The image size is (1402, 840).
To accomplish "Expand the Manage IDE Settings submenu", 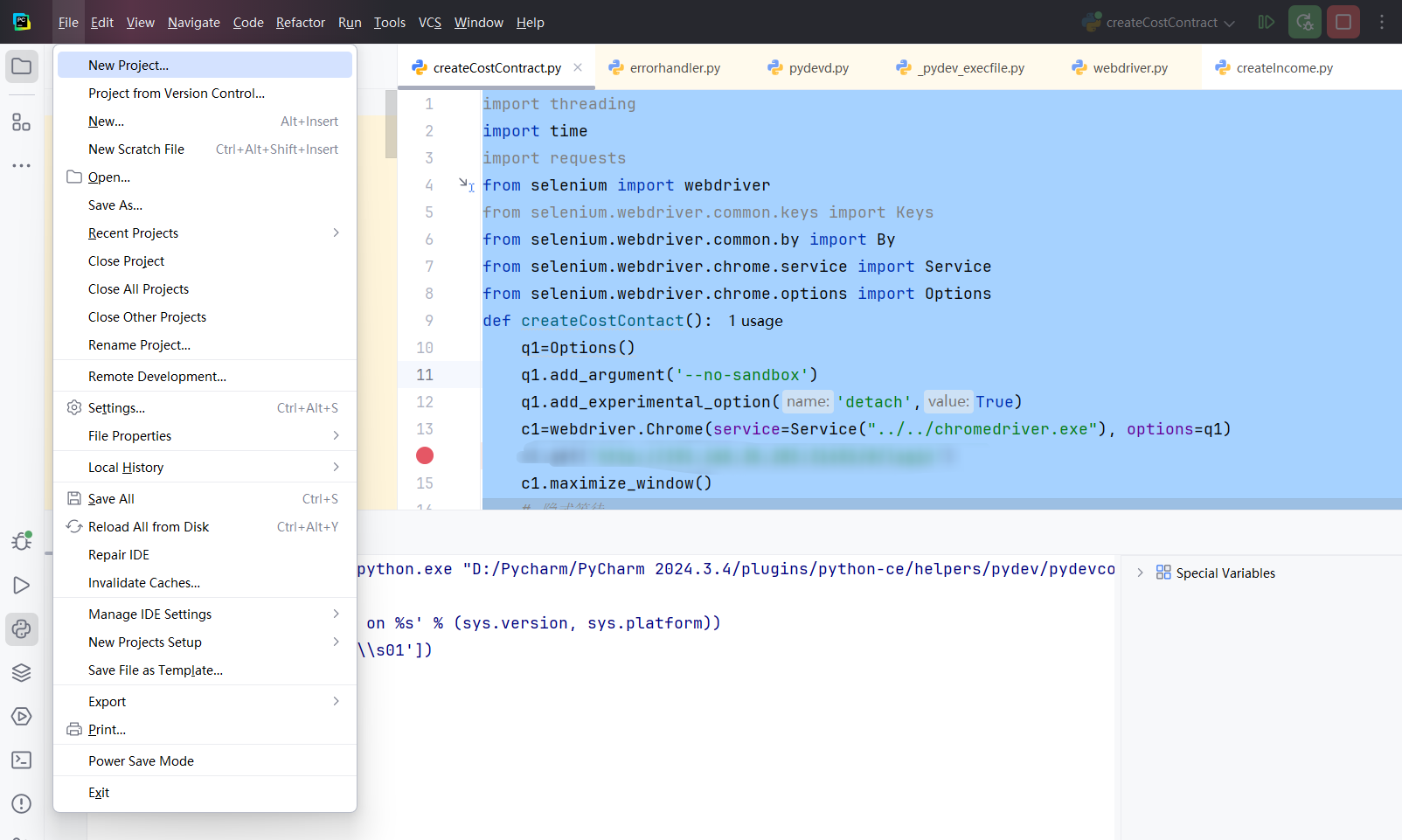I will pos(336,614).
